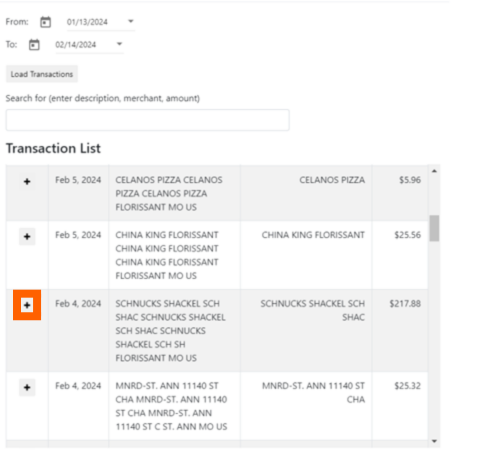Open the From date calendar icon
The image size is (480, 461).
pos(45,22)
